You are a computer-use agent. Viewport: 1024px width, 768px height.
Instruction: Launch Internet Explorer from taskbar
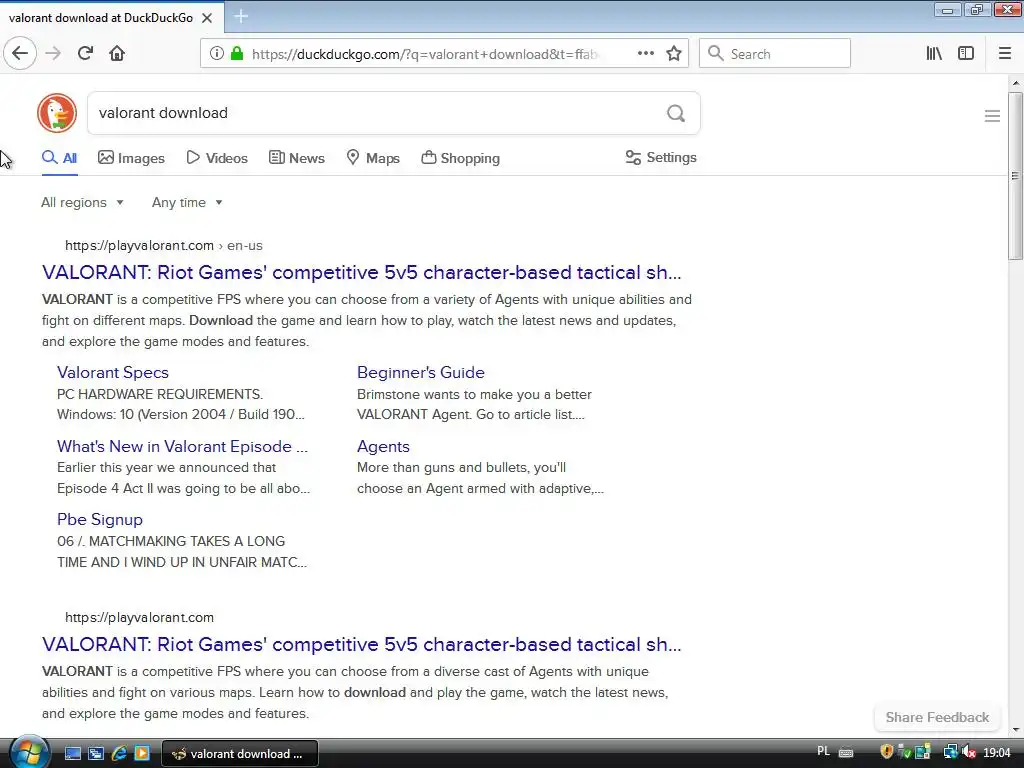119,754
